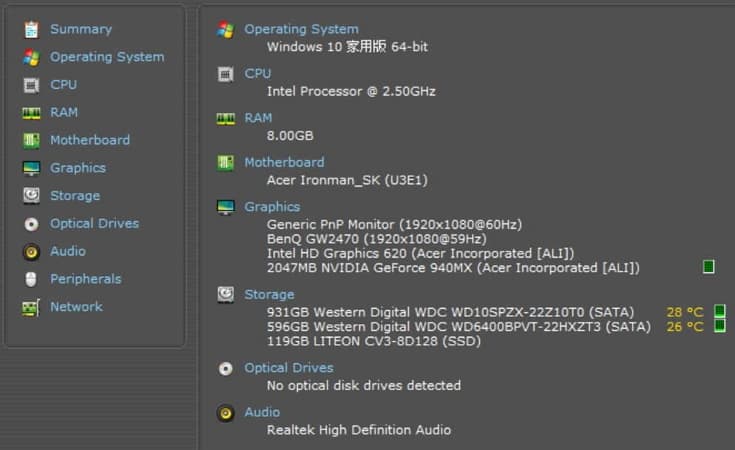Click the '26 °C' drive temperature
This screenshot has width=735, height=450.
click(685, 327)
